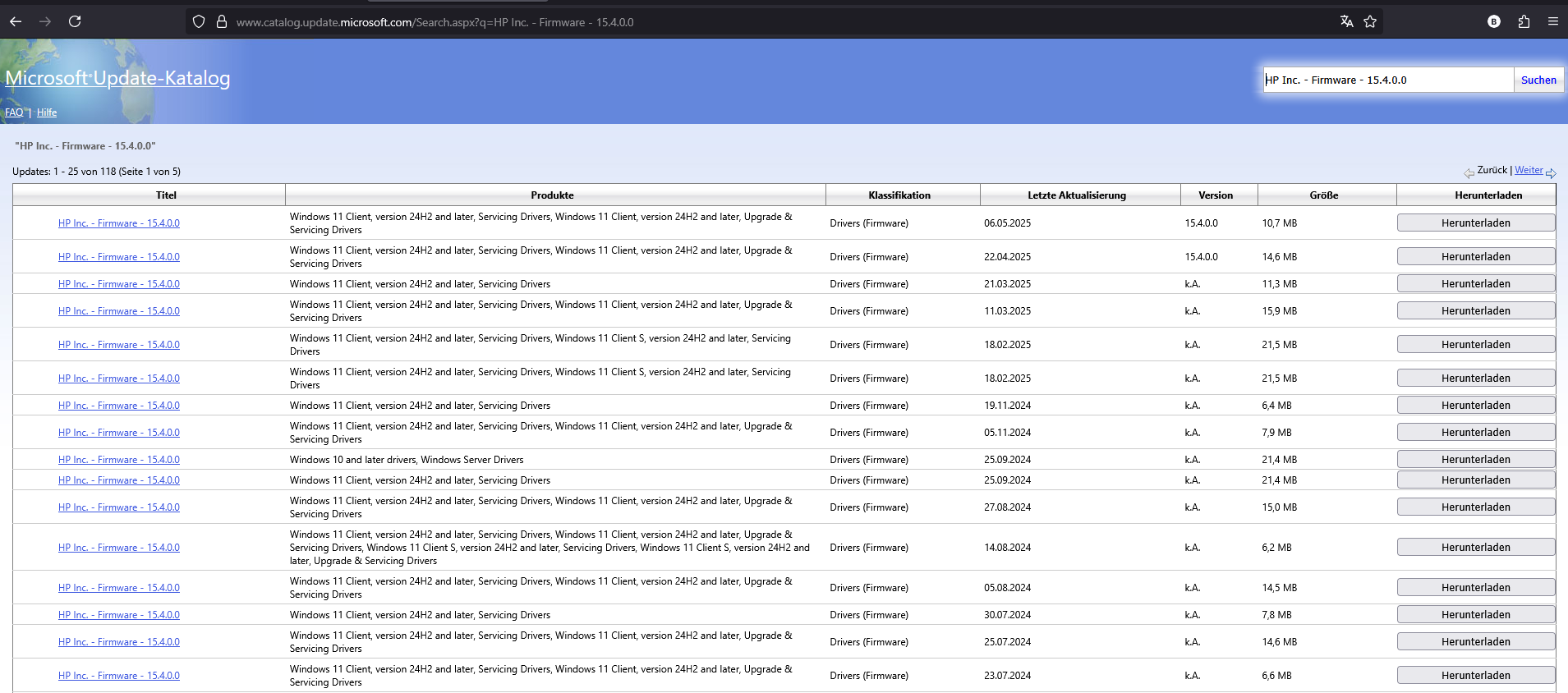
Task: Click the quoted search term heading
Action: (x=85, y=146)
